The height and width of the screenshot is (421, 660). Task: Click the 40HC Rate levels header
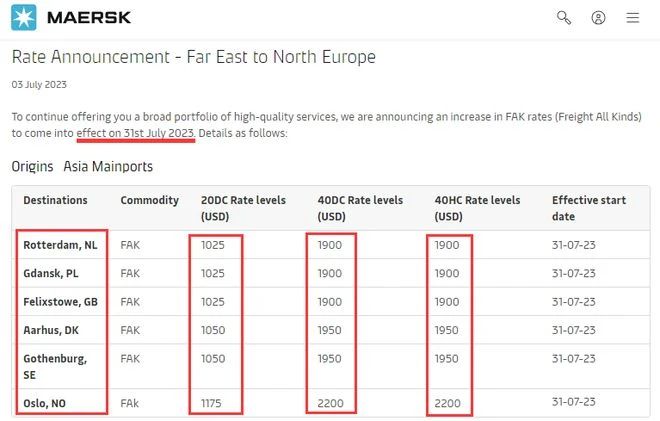[477, 208]
